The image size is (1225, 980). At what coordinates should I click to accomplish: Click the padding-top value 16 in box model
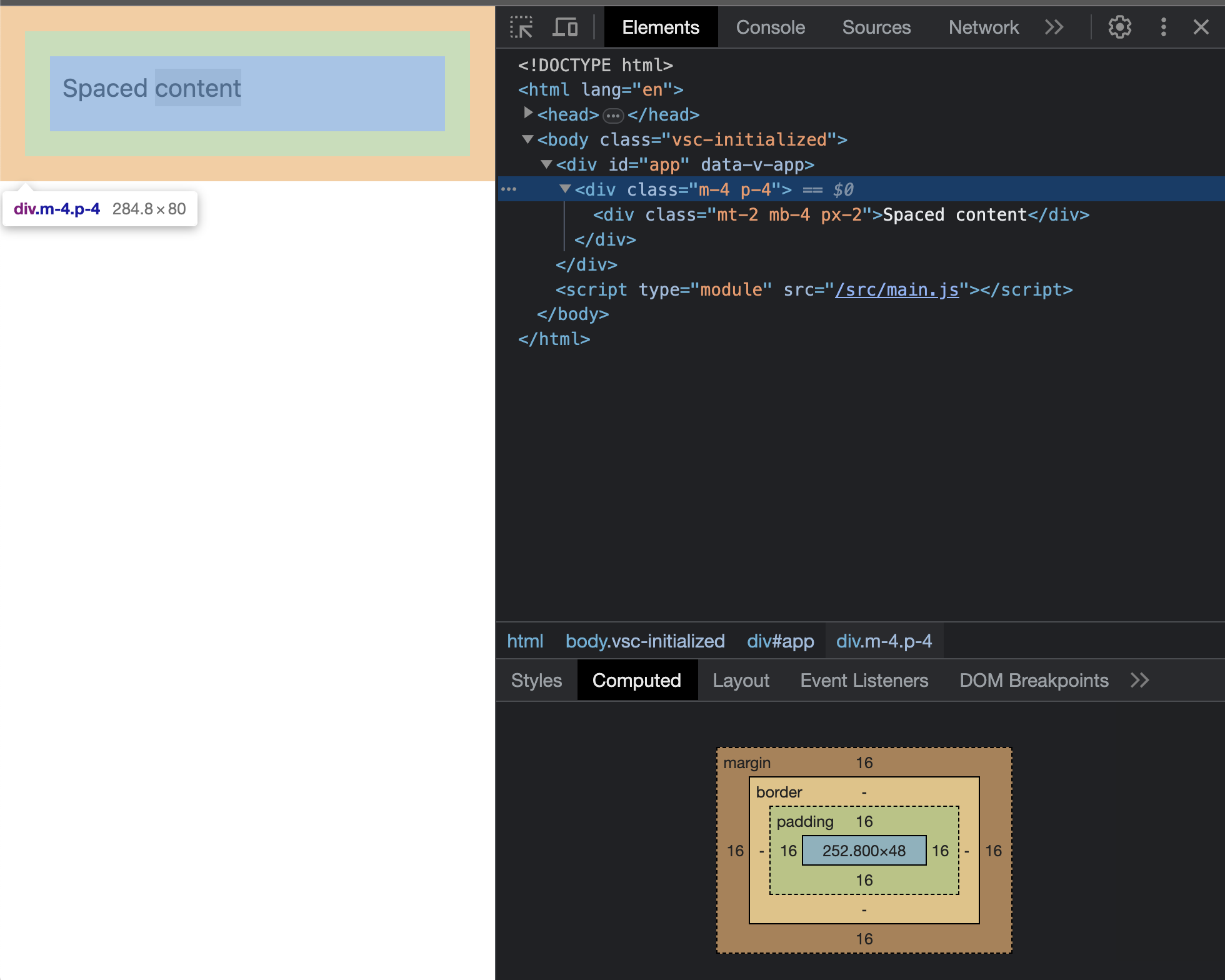(x=864, y=821)
